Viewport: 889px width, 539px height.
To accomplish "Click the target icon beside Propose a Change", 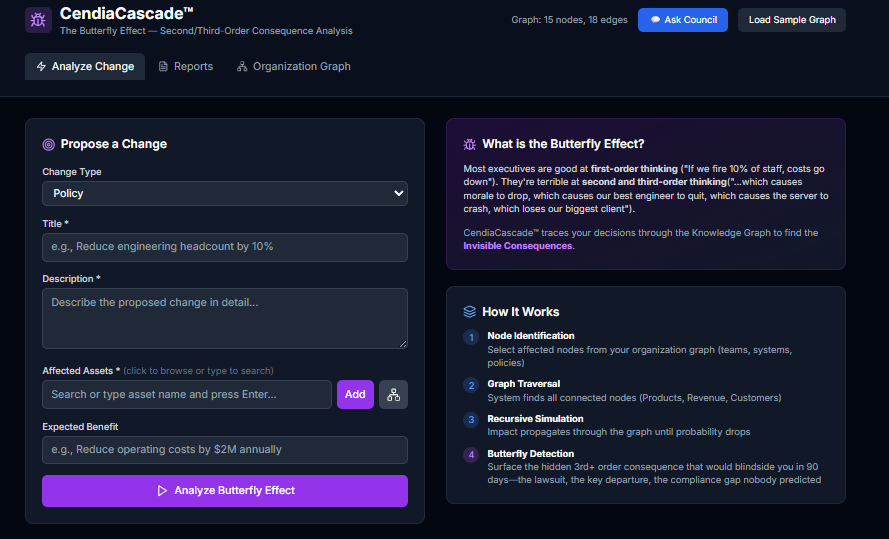I will 49,144.
